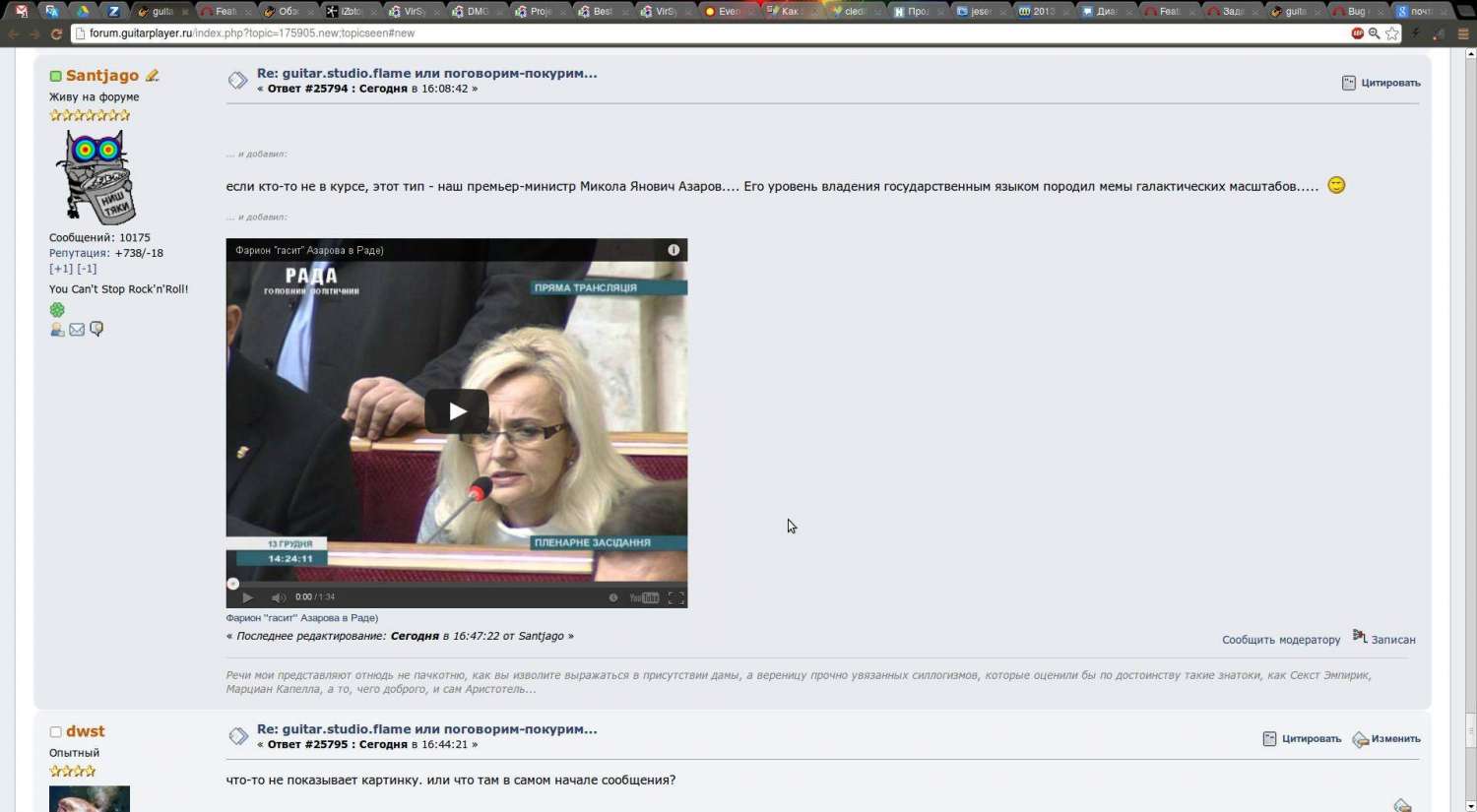
Task: Click the post icon beside reply #25794
Action: coord(237,81)
